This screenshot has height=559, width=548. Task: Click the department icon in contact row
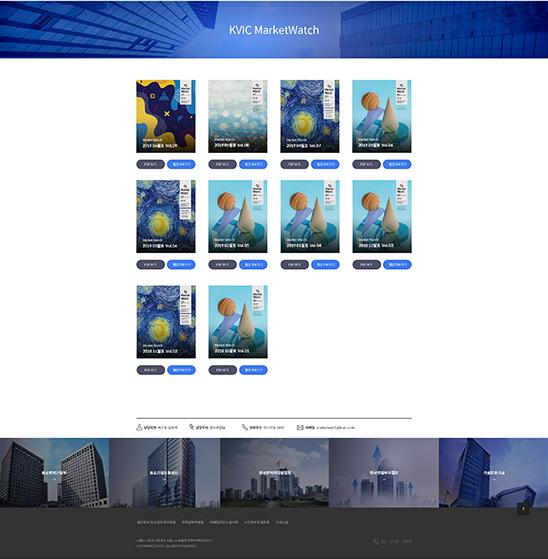pyautogui.click(x=191, y=427)
